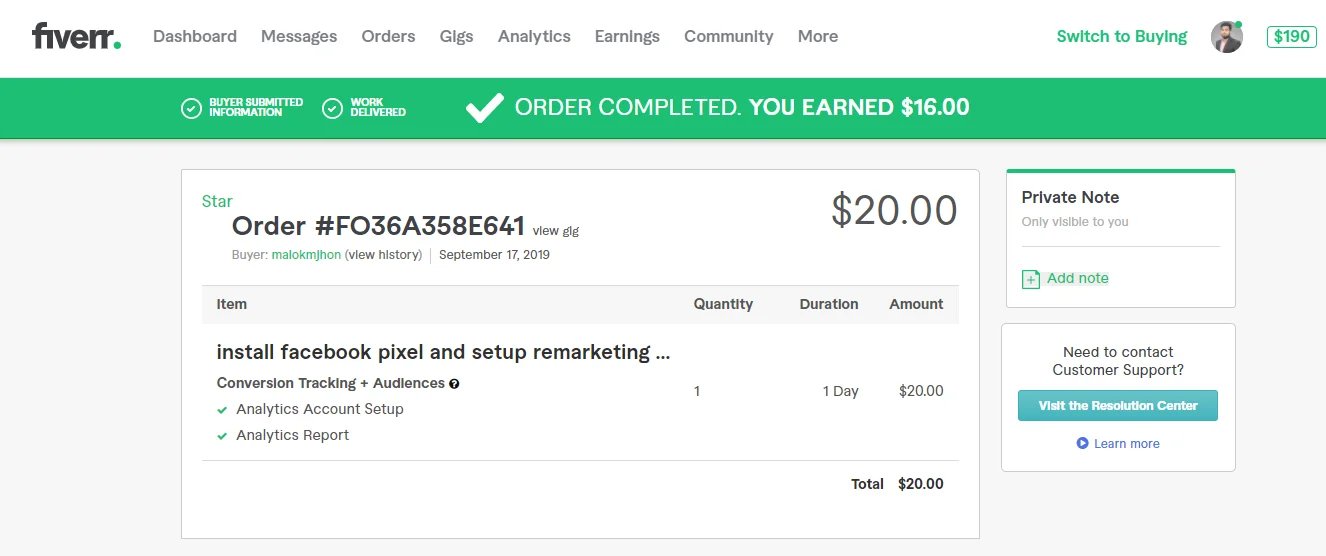Click the Fiverr logo
1326x556 pixels.
(x=76, y=37)
